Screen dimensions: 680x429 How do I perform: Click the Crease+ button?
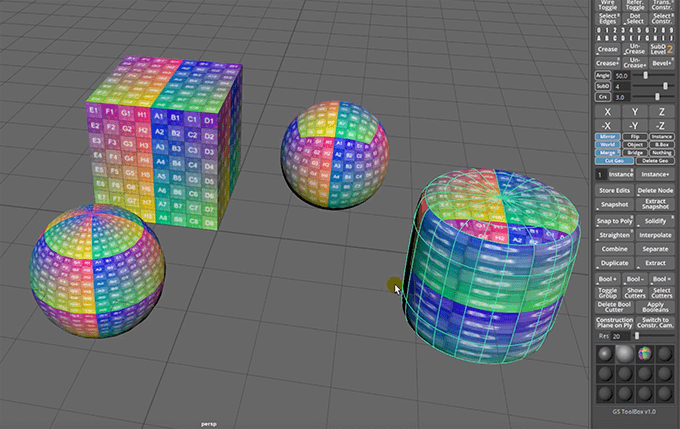tap(608, 63)
